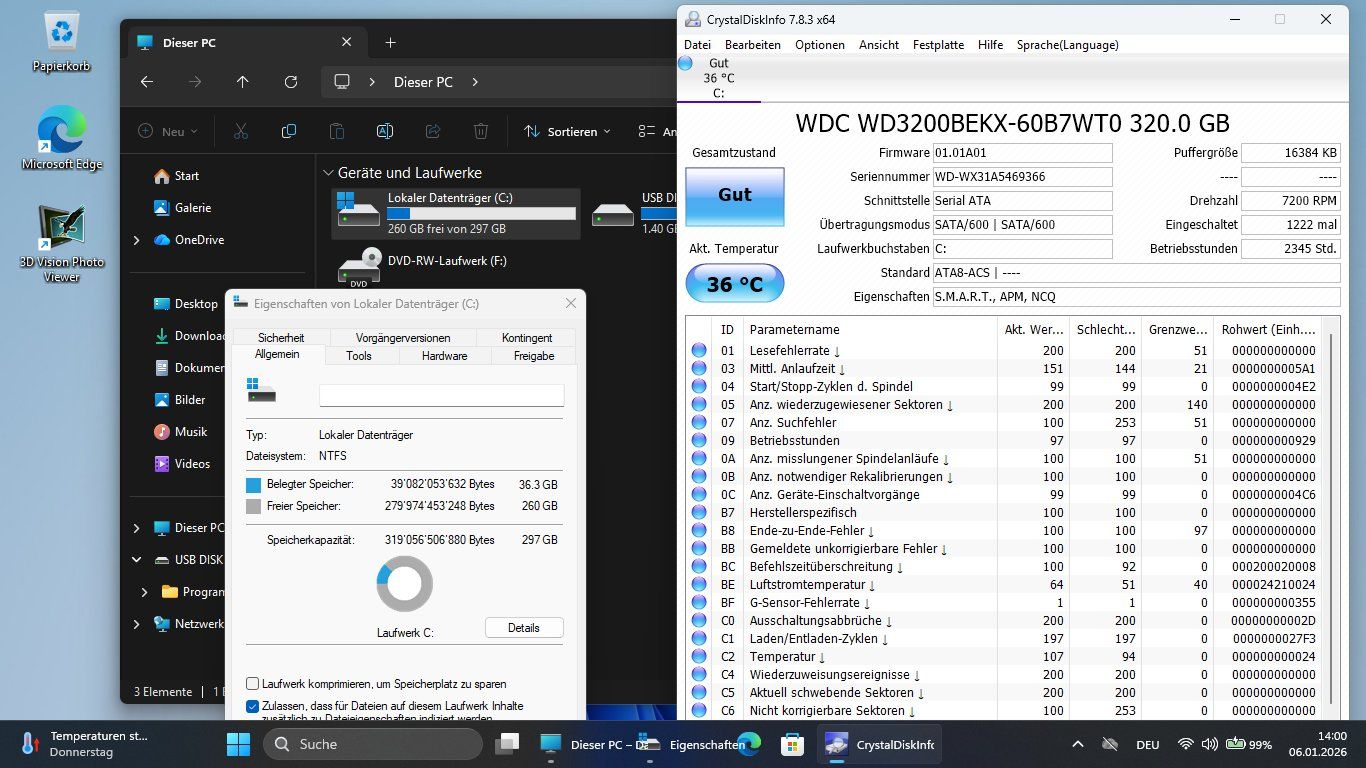Switch to the Sicherheit tab in Eigenschaften
Viewport: 1366px width, 768px height.
280,338
